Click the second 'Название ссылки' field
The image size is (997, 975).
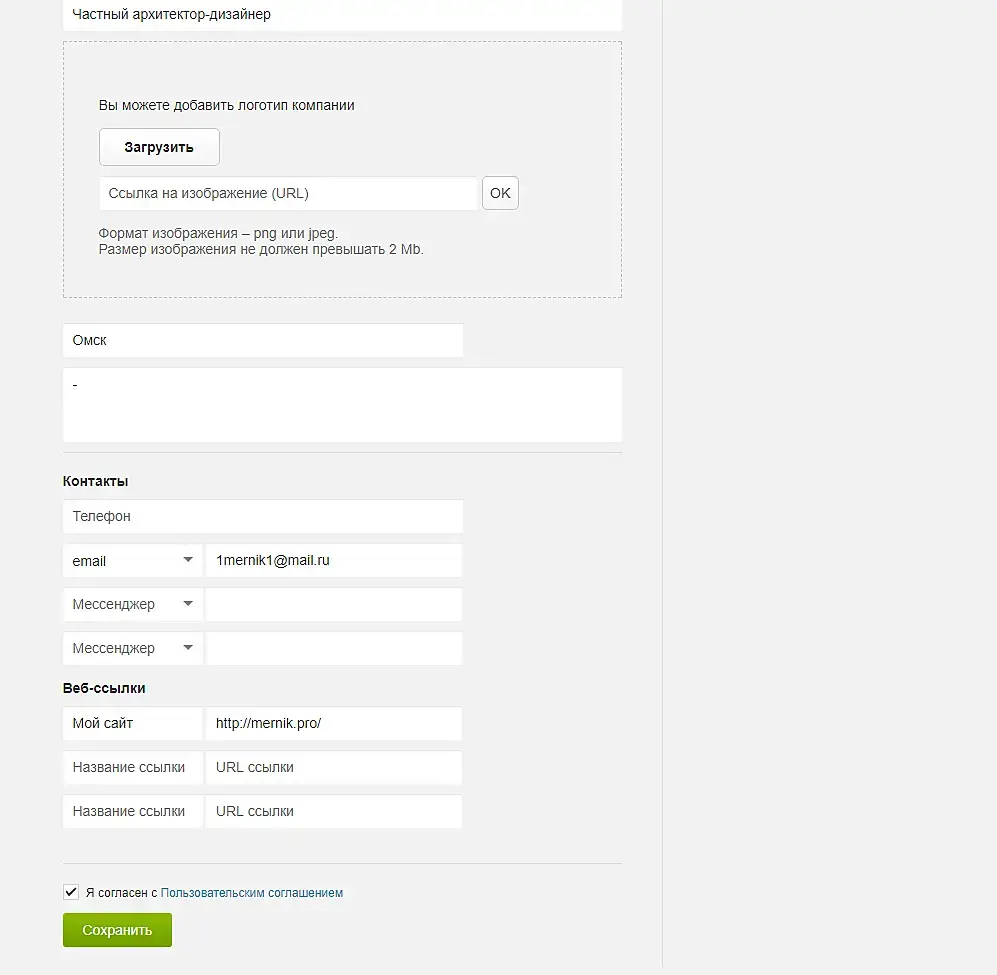pyautogui.click(x=132, y=811)
